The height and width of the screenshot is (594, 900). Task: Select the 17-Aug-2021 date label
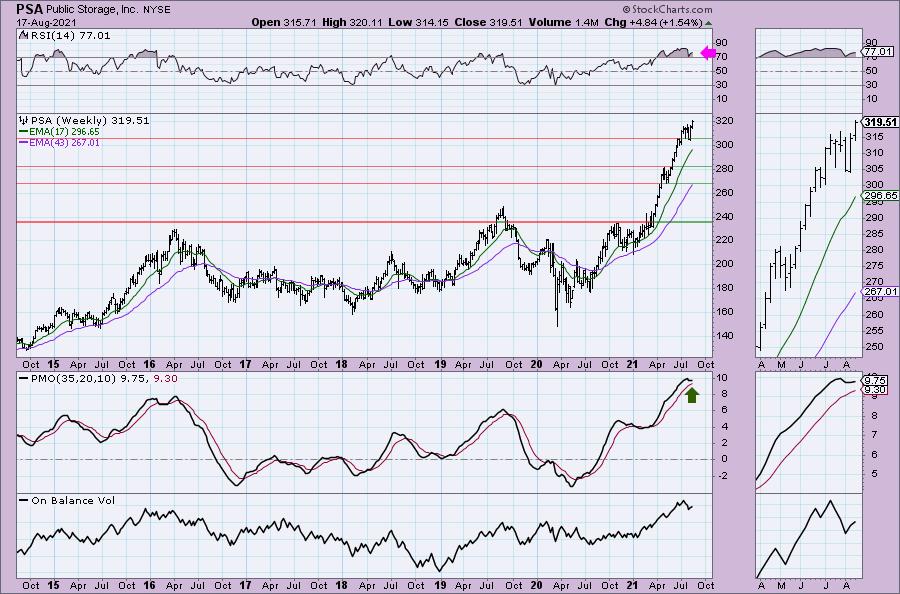44,22
